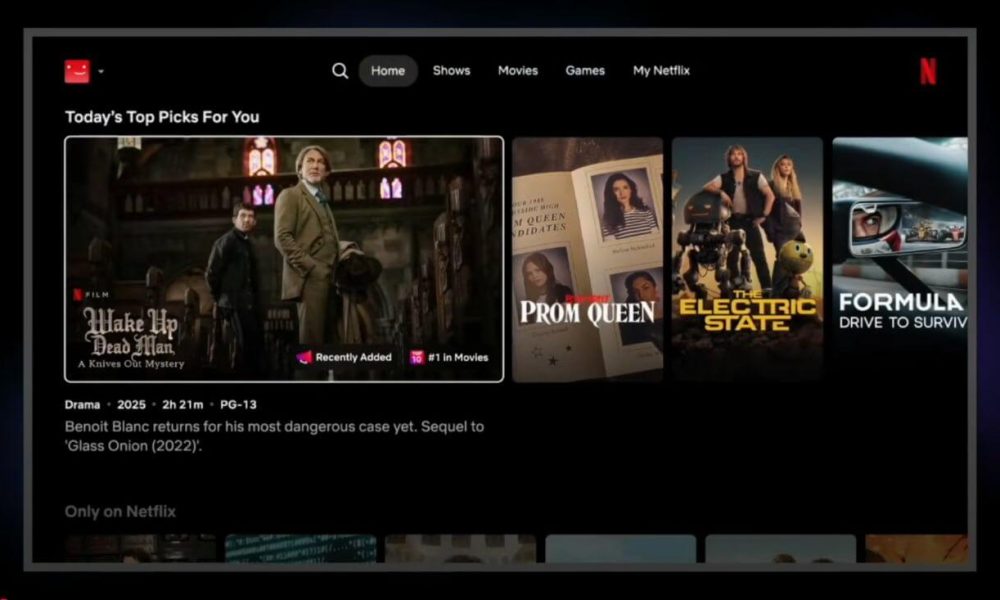The width and height of the screenshot is (1000, 600).
Task: Select The Electric State poster
Action: click(747, 260)
